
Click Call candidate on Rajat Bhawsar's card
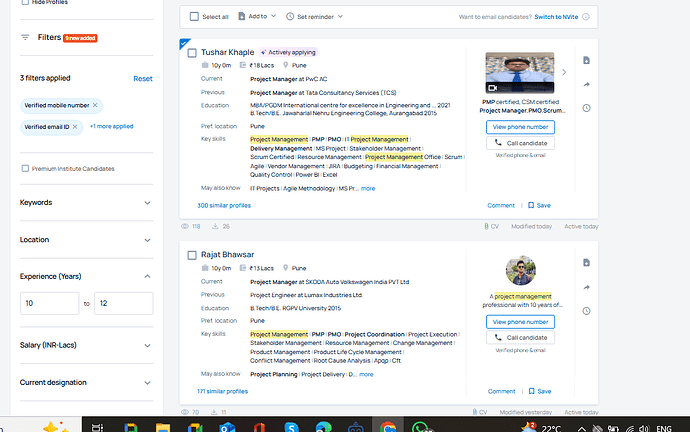click(x=519, y=338)
